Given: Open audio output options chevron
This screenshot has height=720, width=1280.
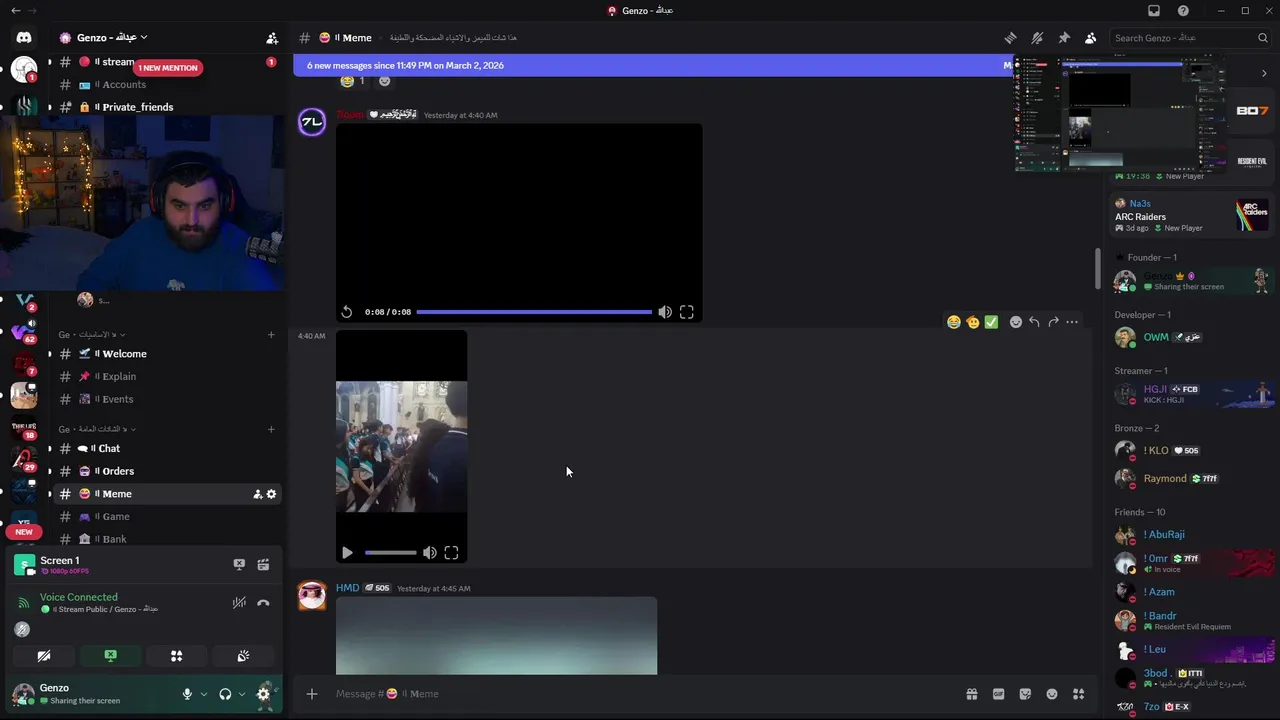Looking at the screenshot, I should [x=242, y=694].
